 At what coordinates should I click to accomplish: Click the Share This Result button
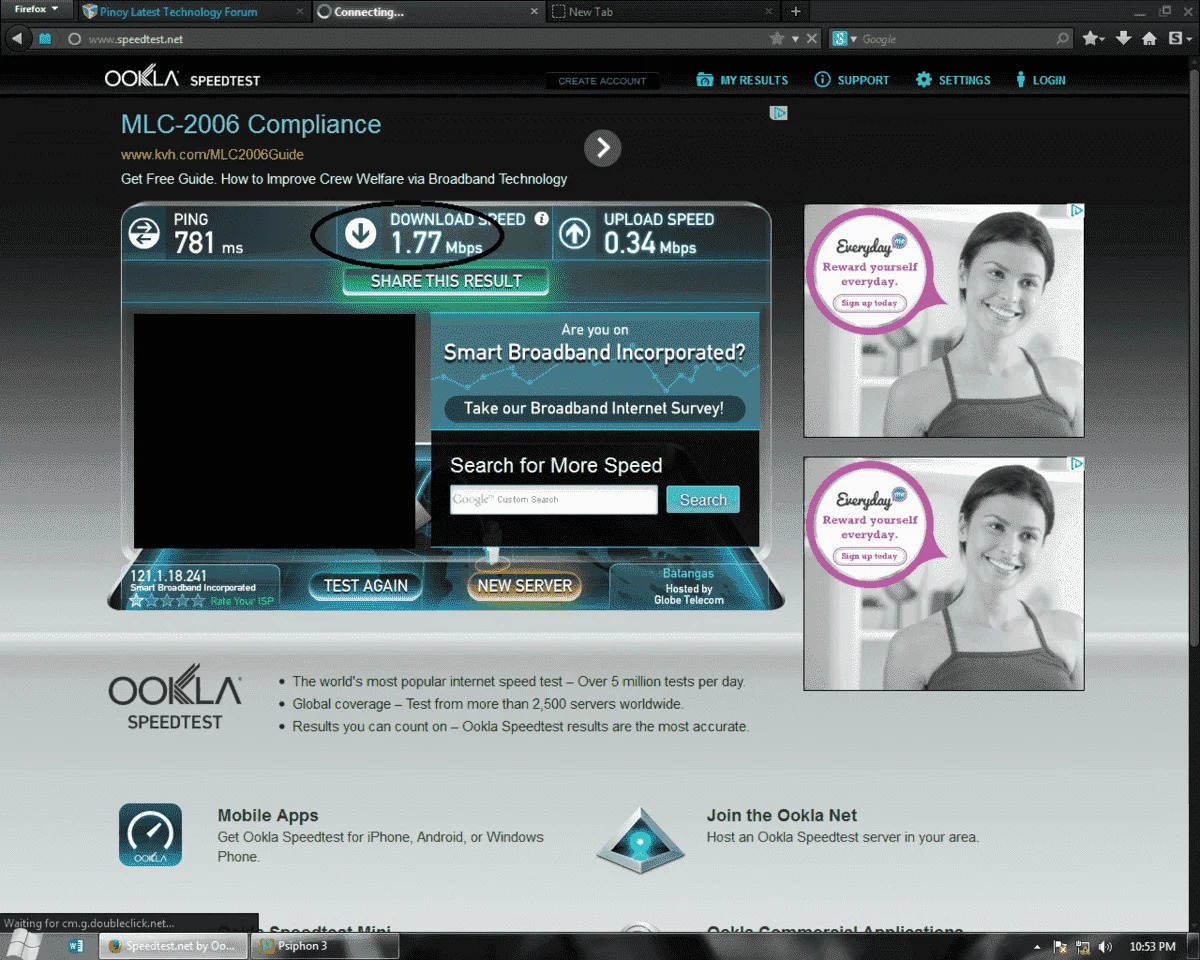(446, 281)
